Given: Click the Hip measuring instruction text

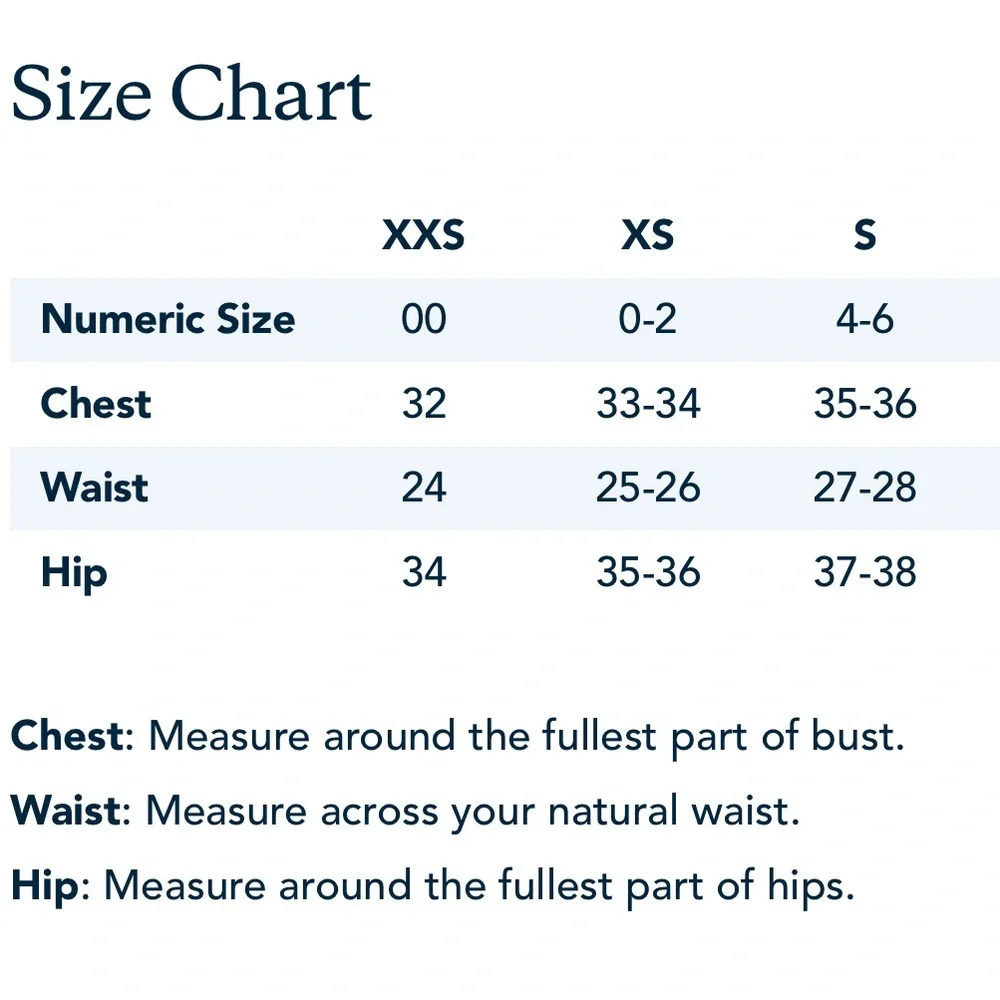Looking at the screenshot, I should (432, 887).
